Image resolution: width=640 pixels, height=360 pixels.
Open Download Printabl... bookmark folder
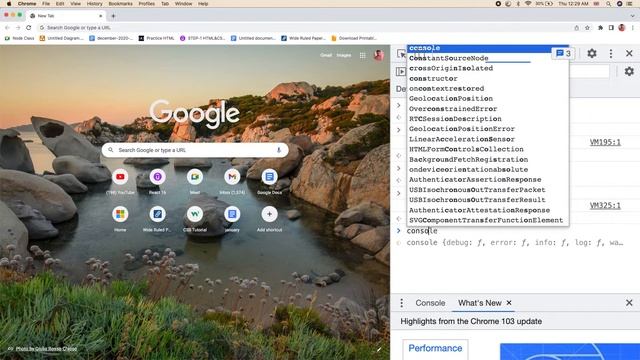tap(354, 38)
